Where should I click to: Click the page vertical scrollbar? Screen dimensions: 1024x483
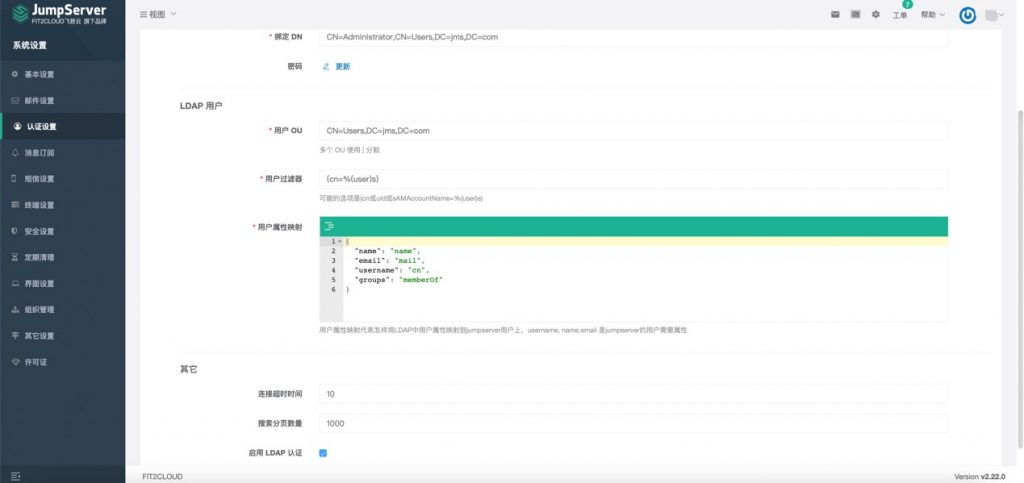[x=1020, y=281]
